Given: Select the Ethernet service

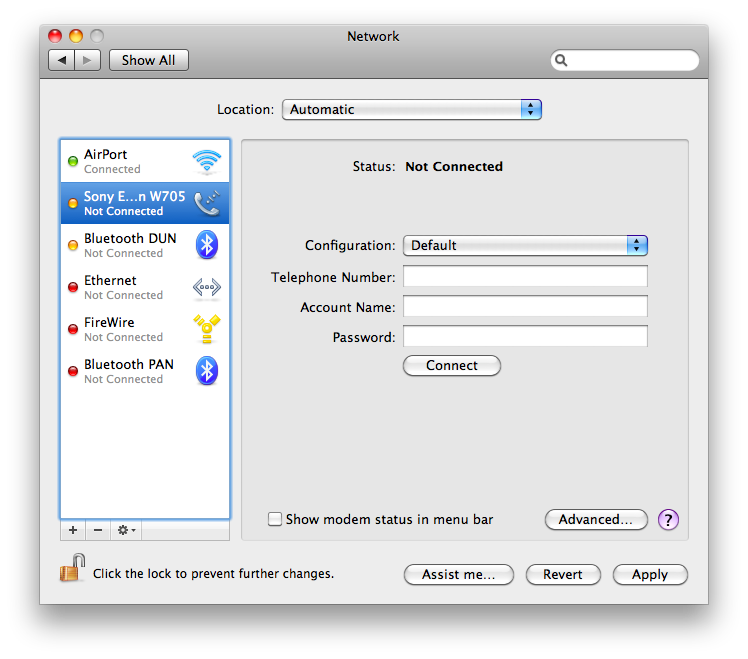Looking at the screenshot, I should [145, 287].
